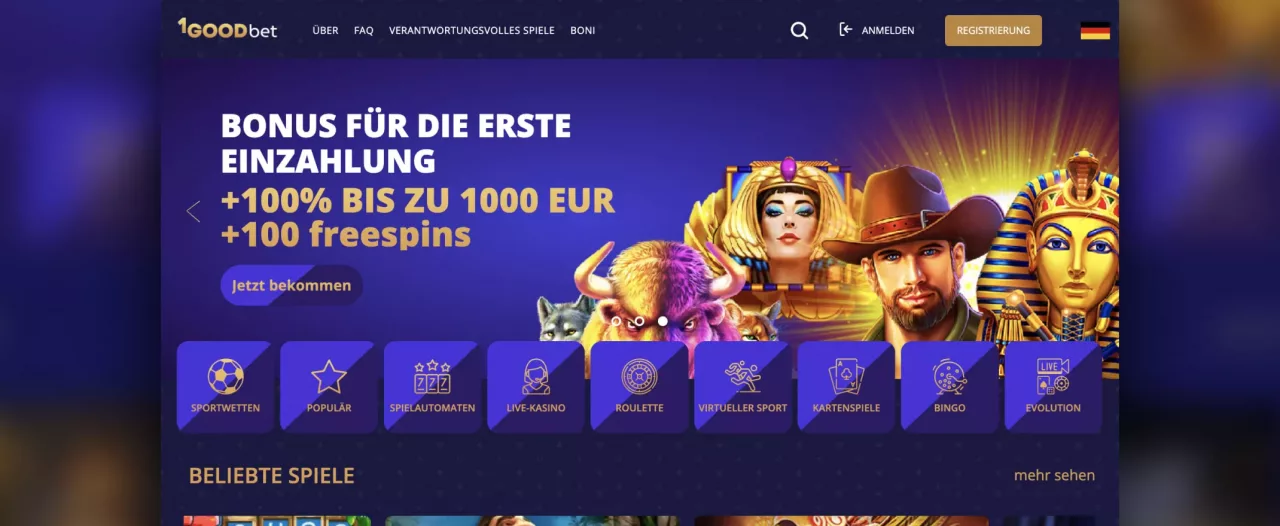This screenshot has height=526, width=1280.
Task: Open the Verantwortungsvolles Spiele menu item
Action: 472,31
